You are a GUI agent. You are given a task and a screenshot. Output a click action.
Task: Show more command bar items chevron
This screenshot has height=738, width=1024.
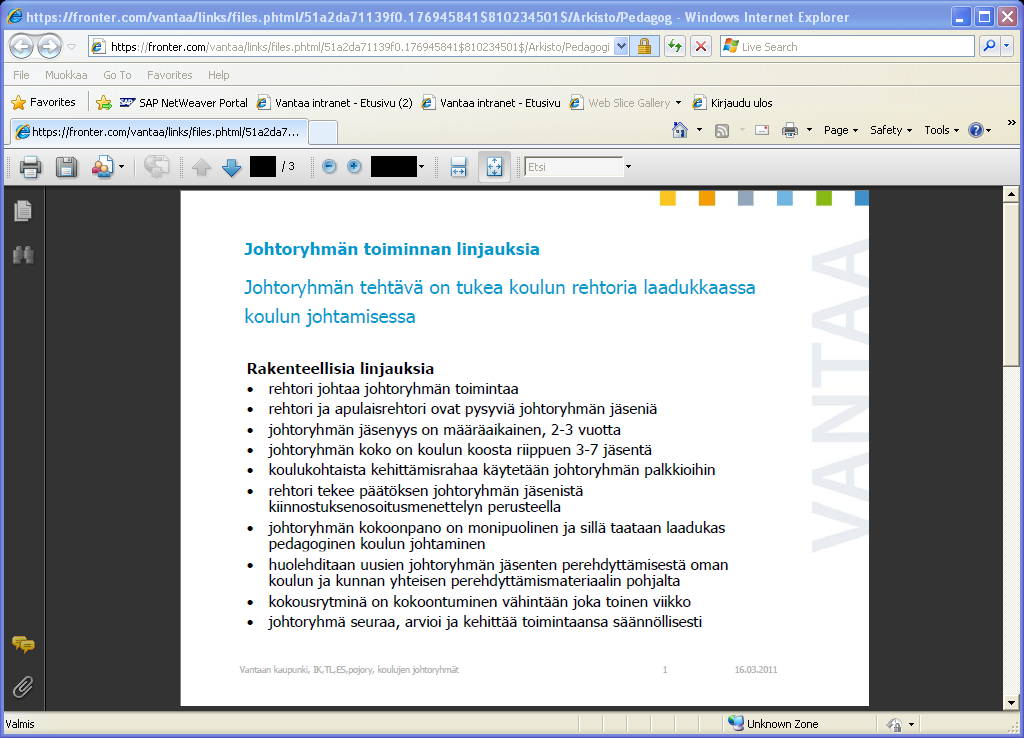click(x=1012, y=123)
